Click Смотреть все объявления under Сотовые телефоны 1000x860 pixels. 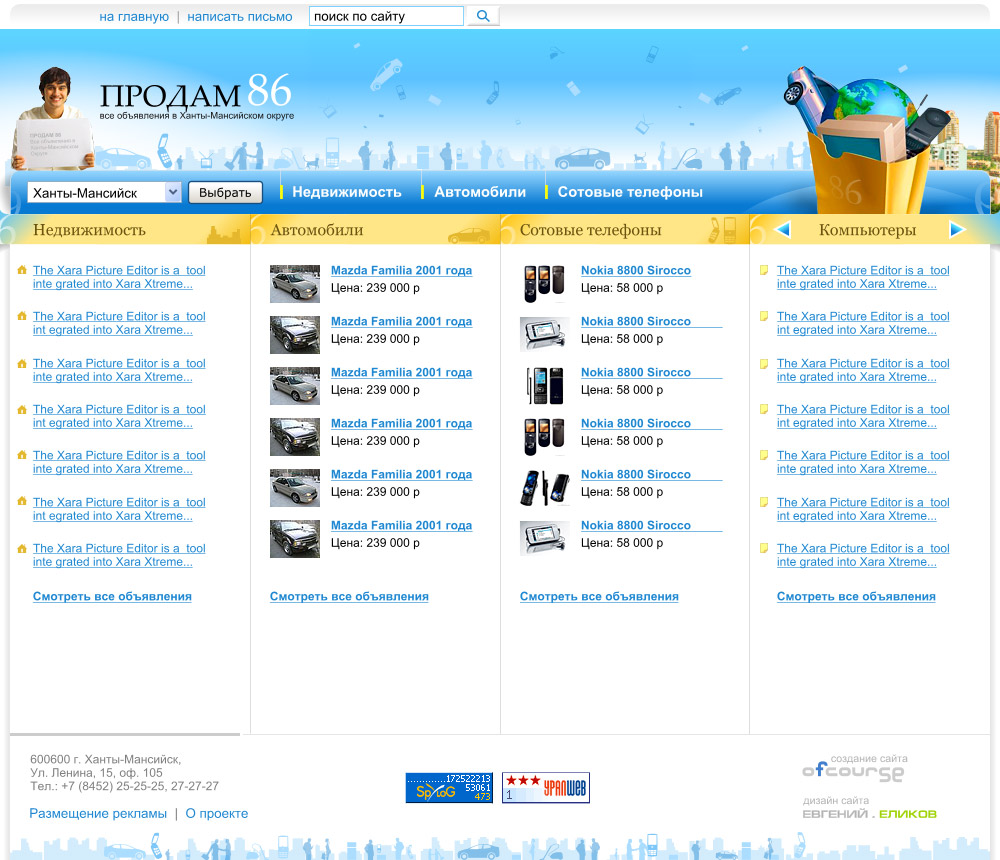pyautogui.click(x=599, y=597)
